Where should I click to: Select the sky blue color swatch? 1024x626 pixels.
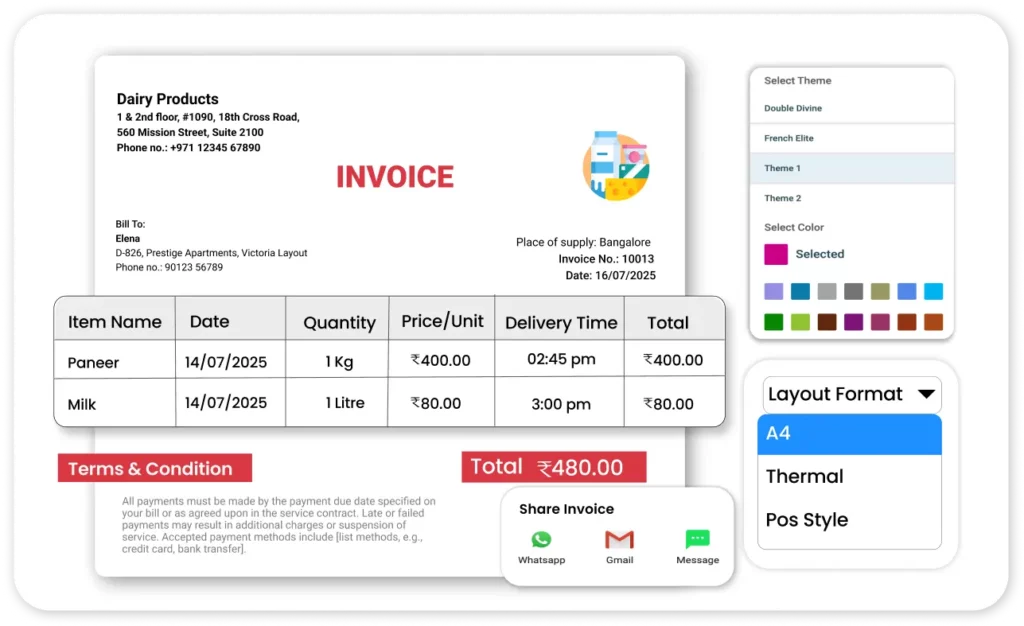point(933,292)
